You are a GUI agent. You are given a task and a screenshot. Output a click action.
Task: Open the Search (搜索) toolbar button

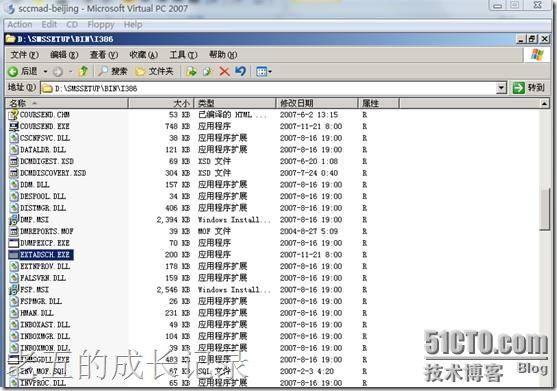point(113,71)
